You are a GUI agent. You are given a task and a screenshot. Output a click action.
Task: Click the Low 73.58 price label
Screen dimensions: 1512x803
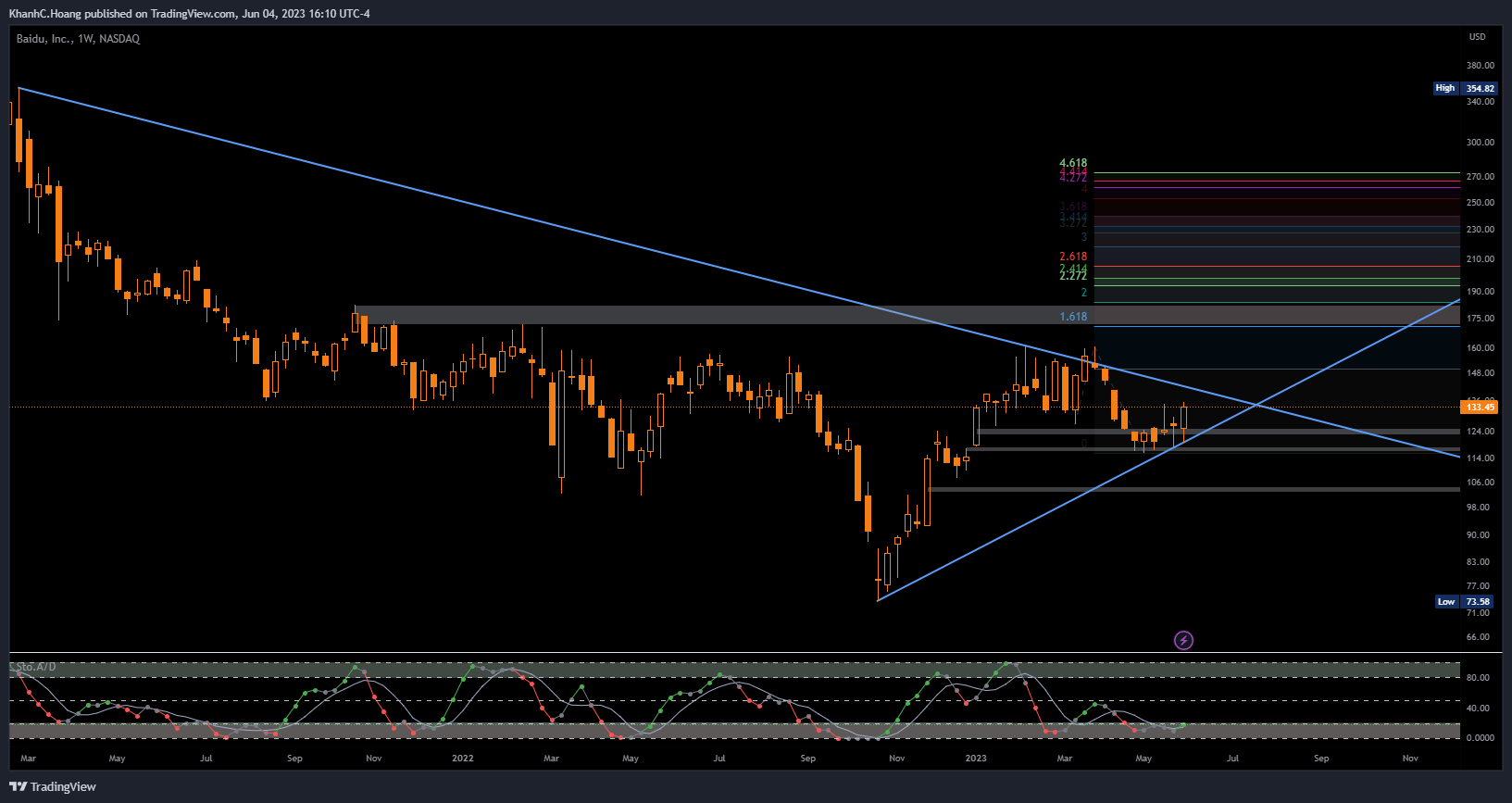(x=1465, y=602)
